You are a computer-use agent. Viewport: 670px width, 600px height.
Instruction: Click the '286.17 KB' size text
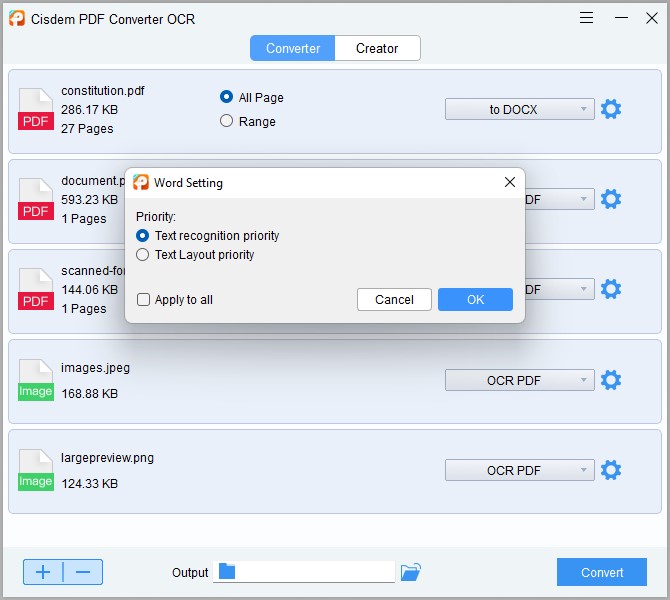[x=89, y=110]
